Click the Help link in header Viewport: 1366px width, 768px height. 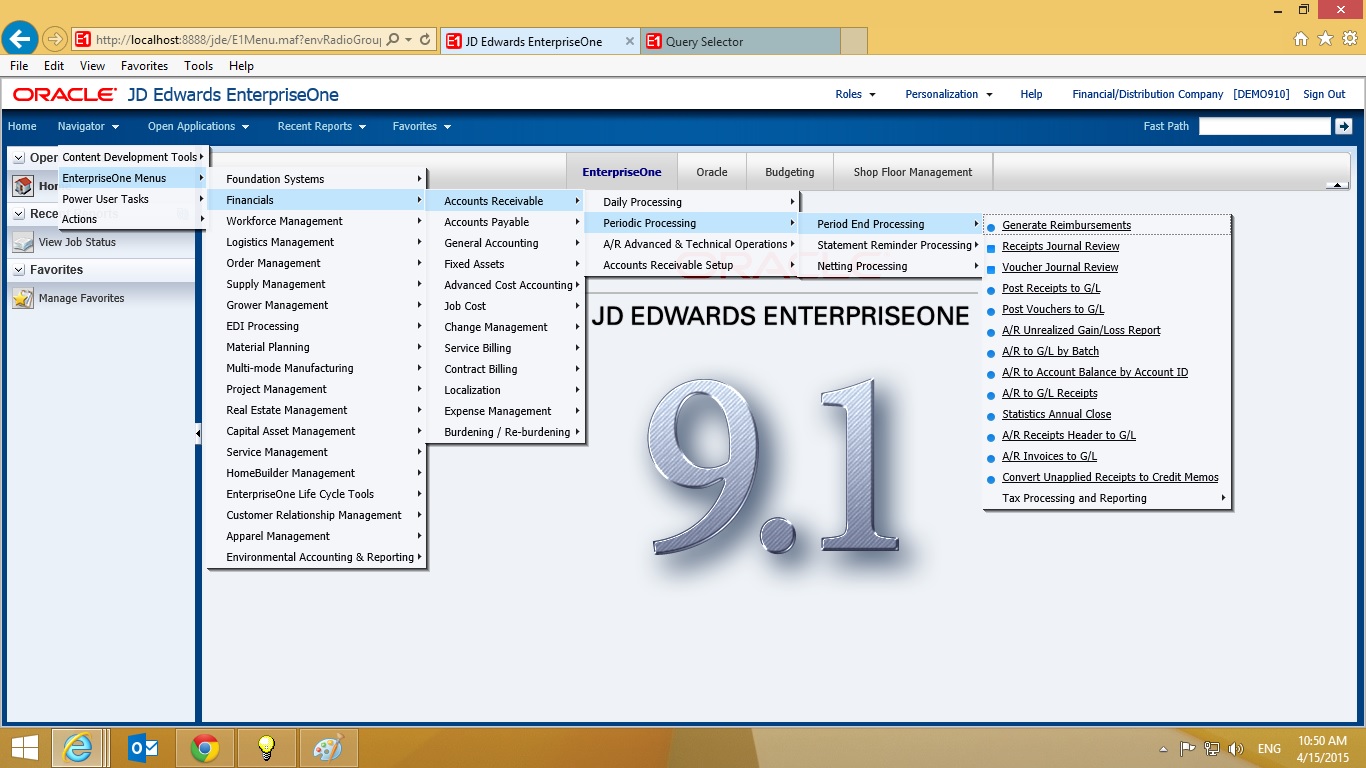1031,94
